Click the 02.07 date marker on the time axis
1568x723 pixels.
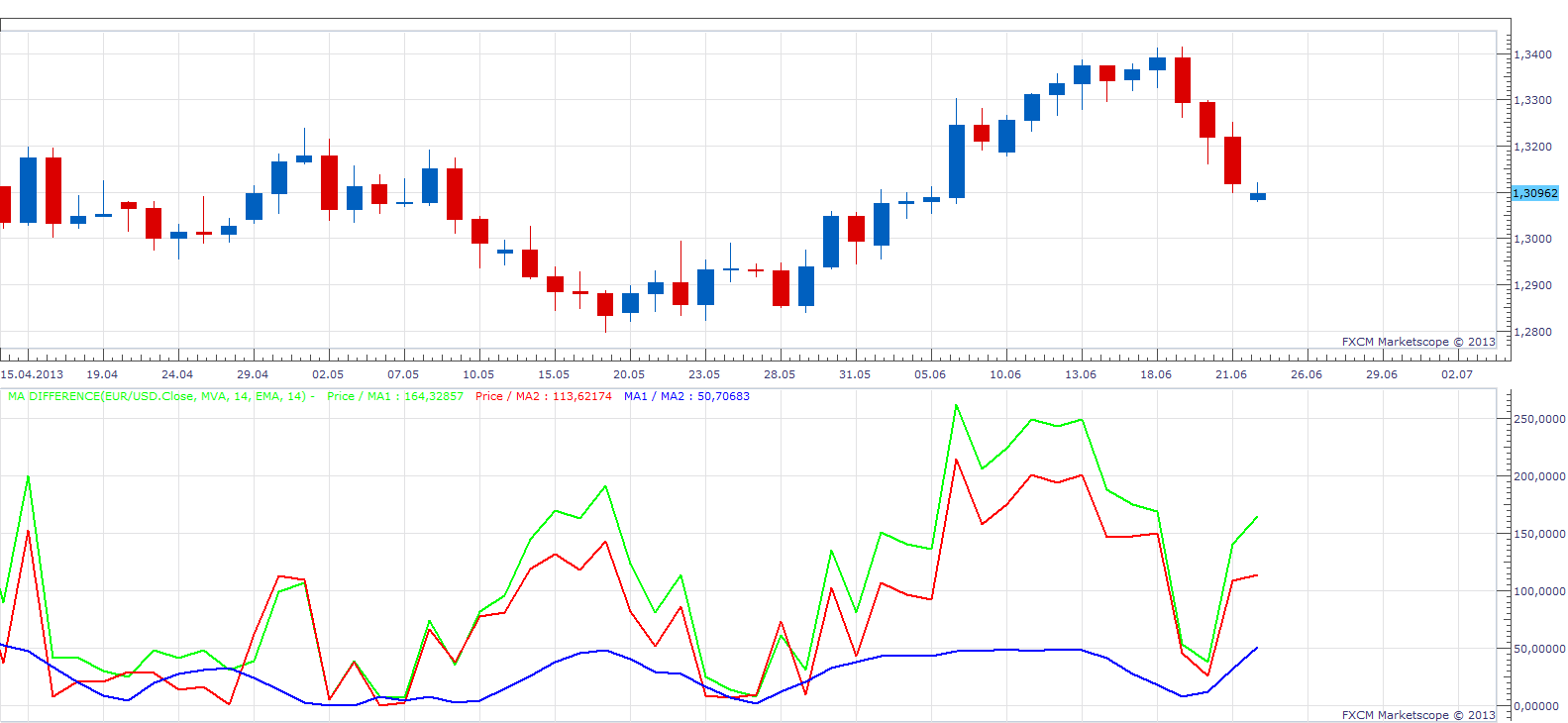(1457, 374)
